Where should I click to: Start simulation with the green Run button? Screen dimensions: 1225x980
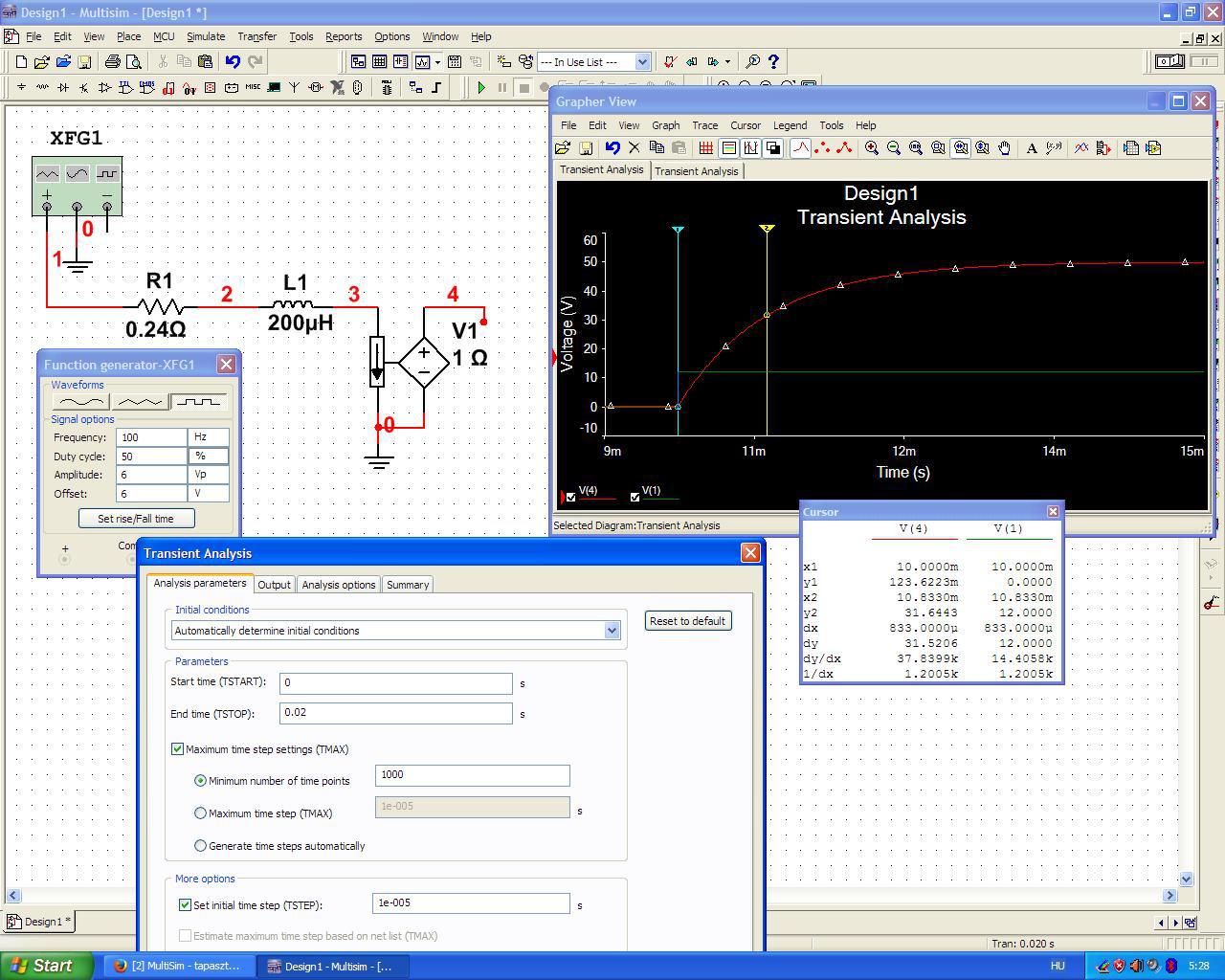coord(481,87)
